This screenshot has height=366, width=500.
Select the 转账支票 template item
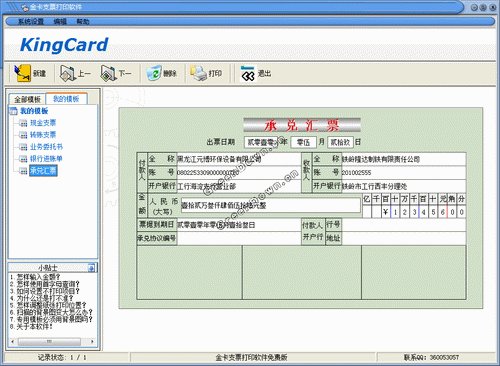43,135
